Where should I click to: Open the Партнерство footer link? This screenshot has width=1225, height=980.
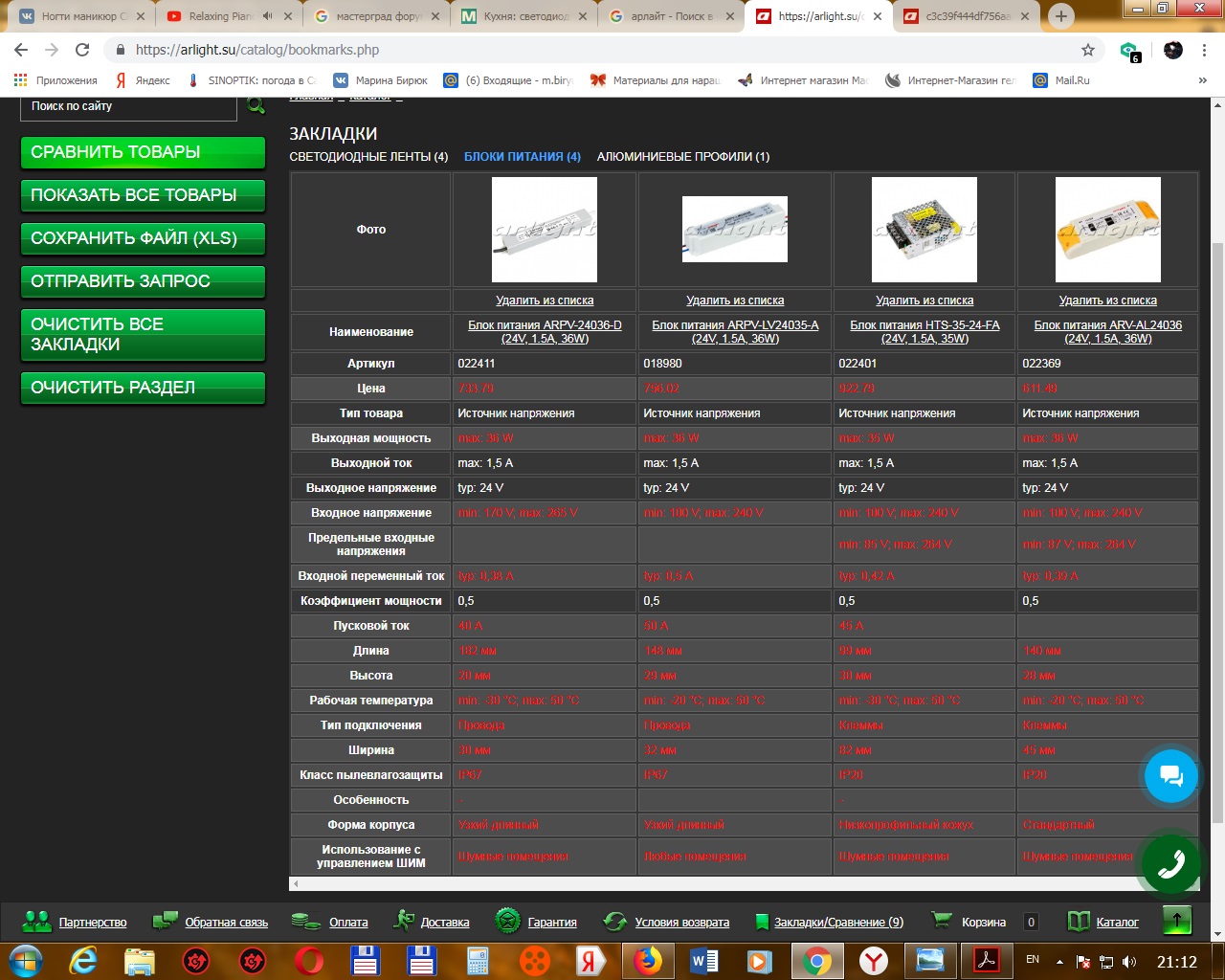point(93,923)
